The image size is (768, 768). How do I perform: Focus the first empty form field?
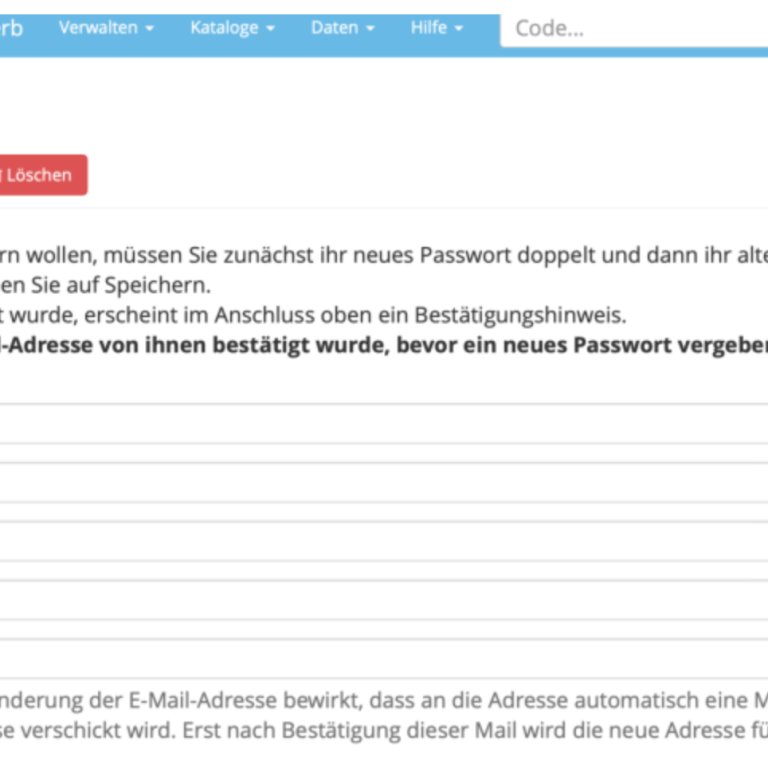(x=384, y=424)
